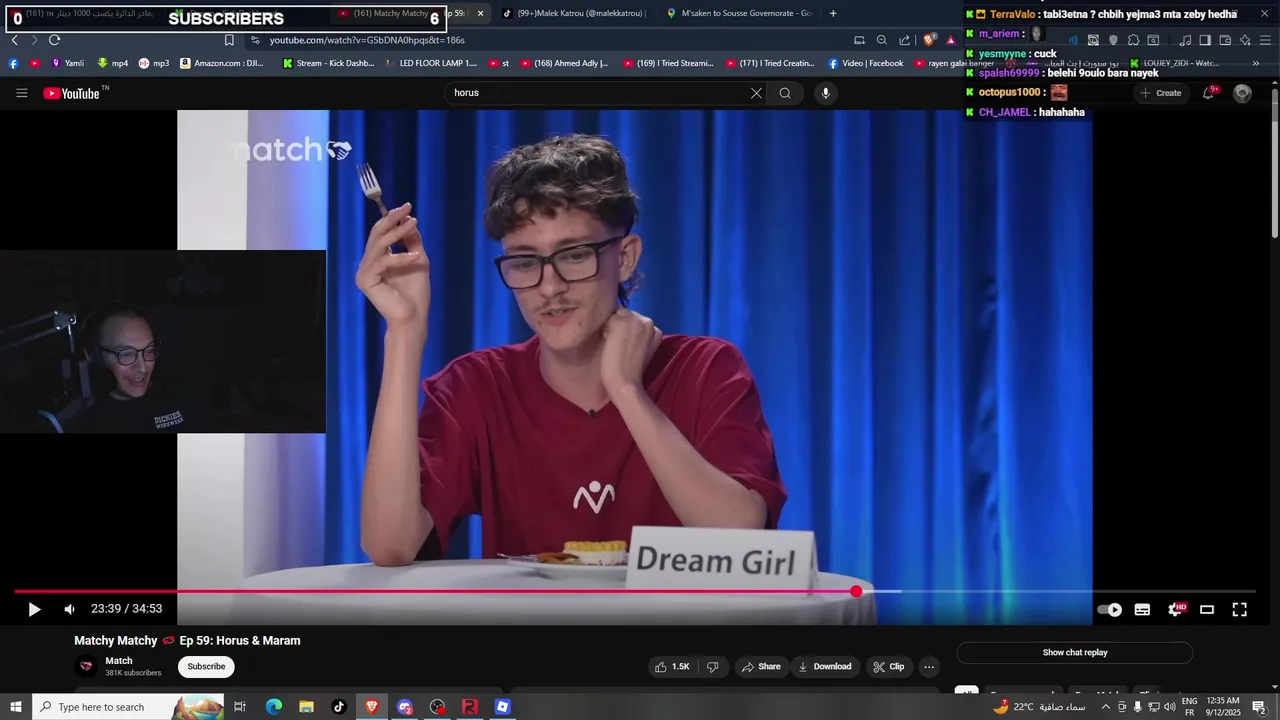Open Discord on taskbar

405,707
